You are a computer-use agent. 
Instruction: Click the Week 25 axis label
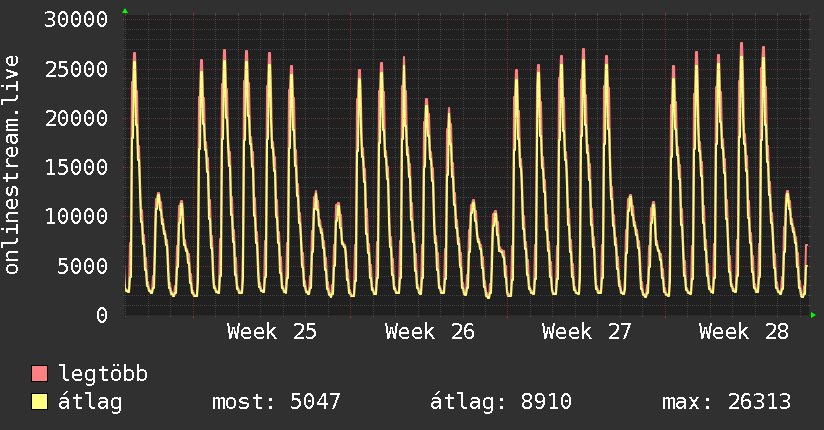[272, 332]
